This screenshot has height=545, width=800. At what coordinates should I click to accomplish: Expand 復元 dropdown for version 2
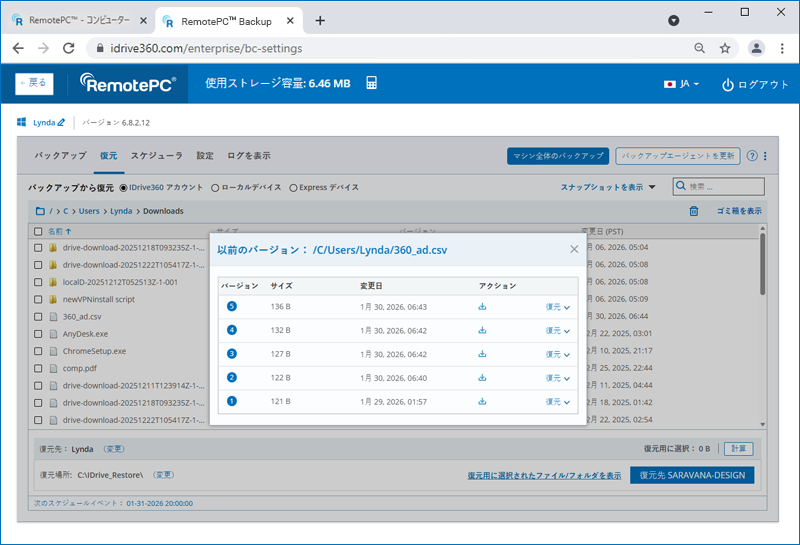tap(558, 378)
